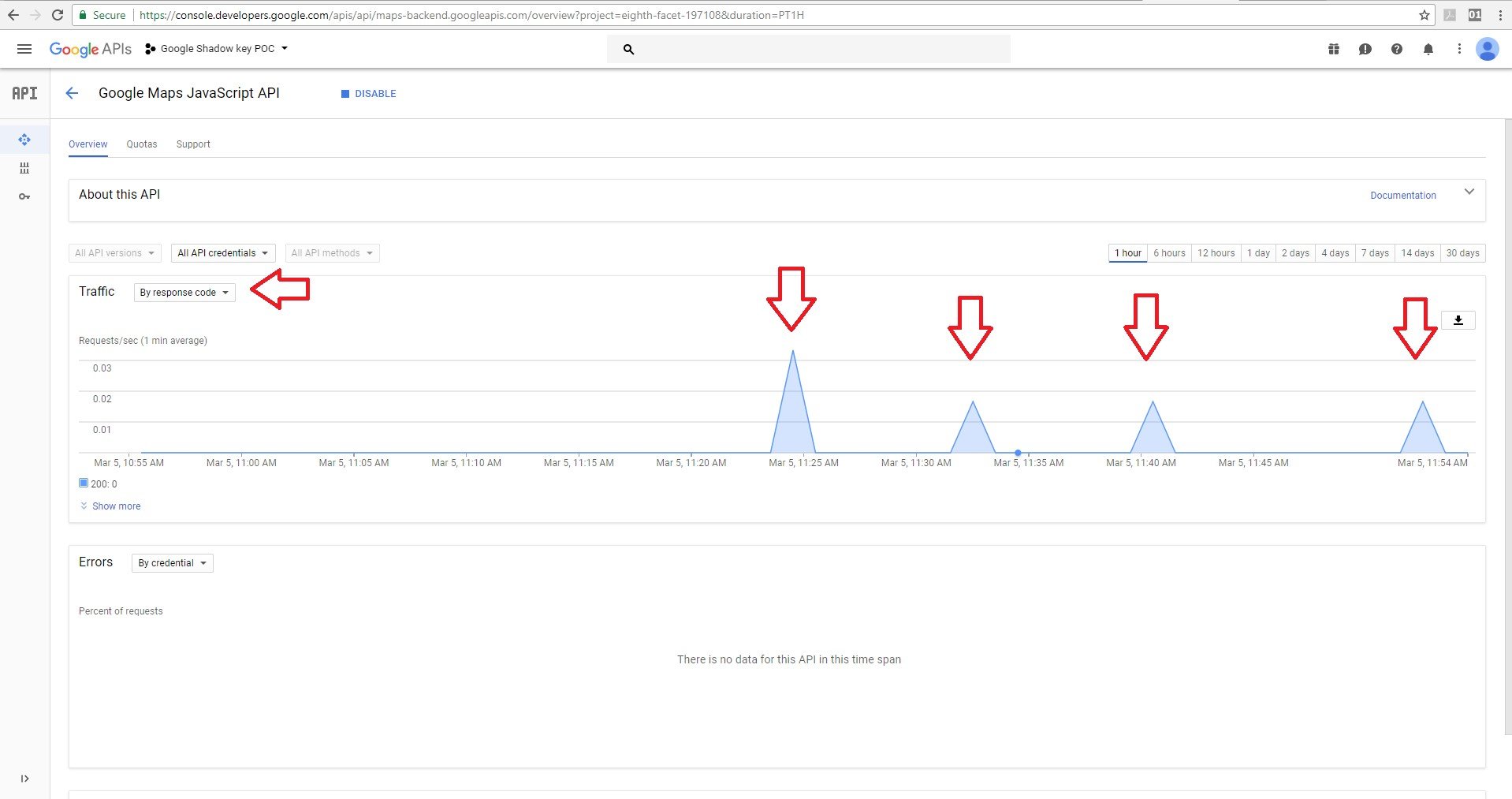Viewport: 1512px width, 799px height.
Task: Click the API logo in sidebar
Action: pyautogui.click(x=24, y=93)
